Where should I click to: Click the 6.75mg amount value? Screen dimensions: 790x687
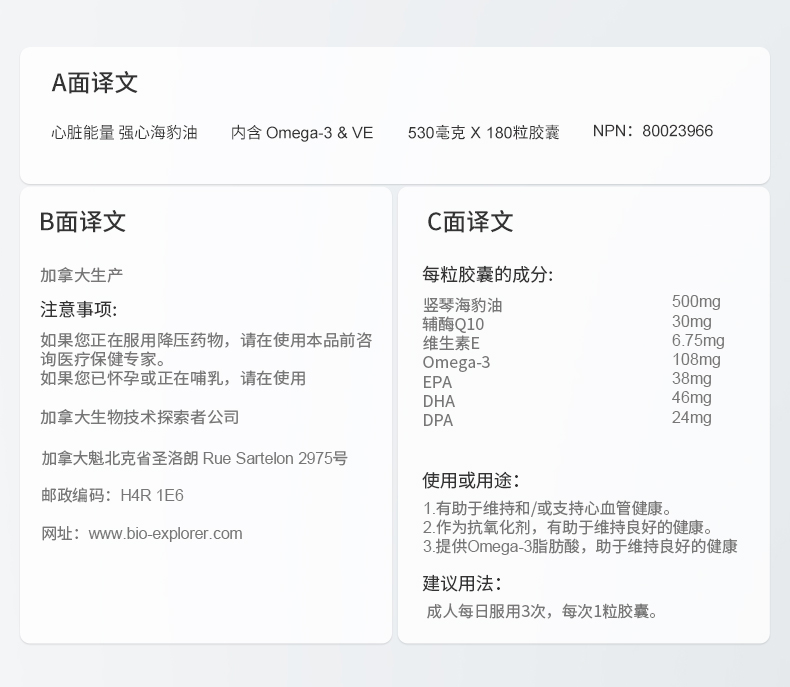coord(698,340)
